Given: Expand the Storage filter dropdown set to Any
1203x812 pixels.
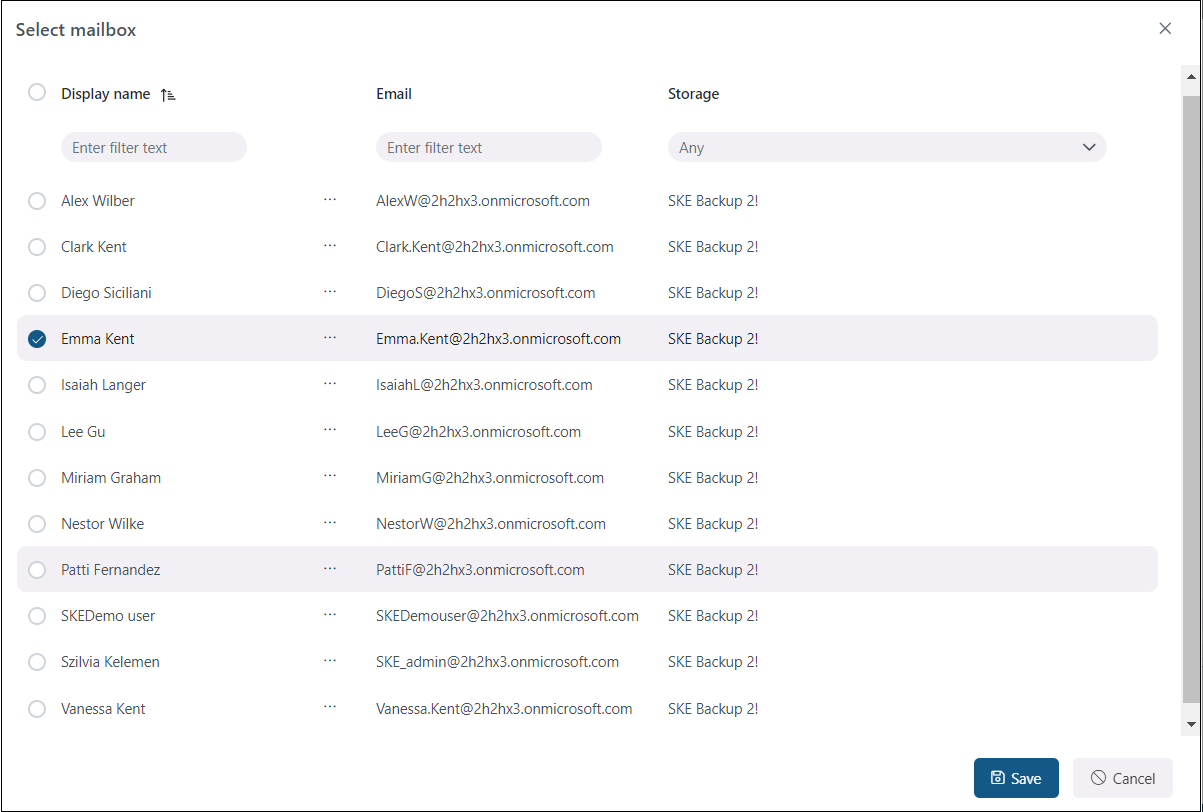Looking at the screenshot, I should pyautogui.click(x=886, y=147).
